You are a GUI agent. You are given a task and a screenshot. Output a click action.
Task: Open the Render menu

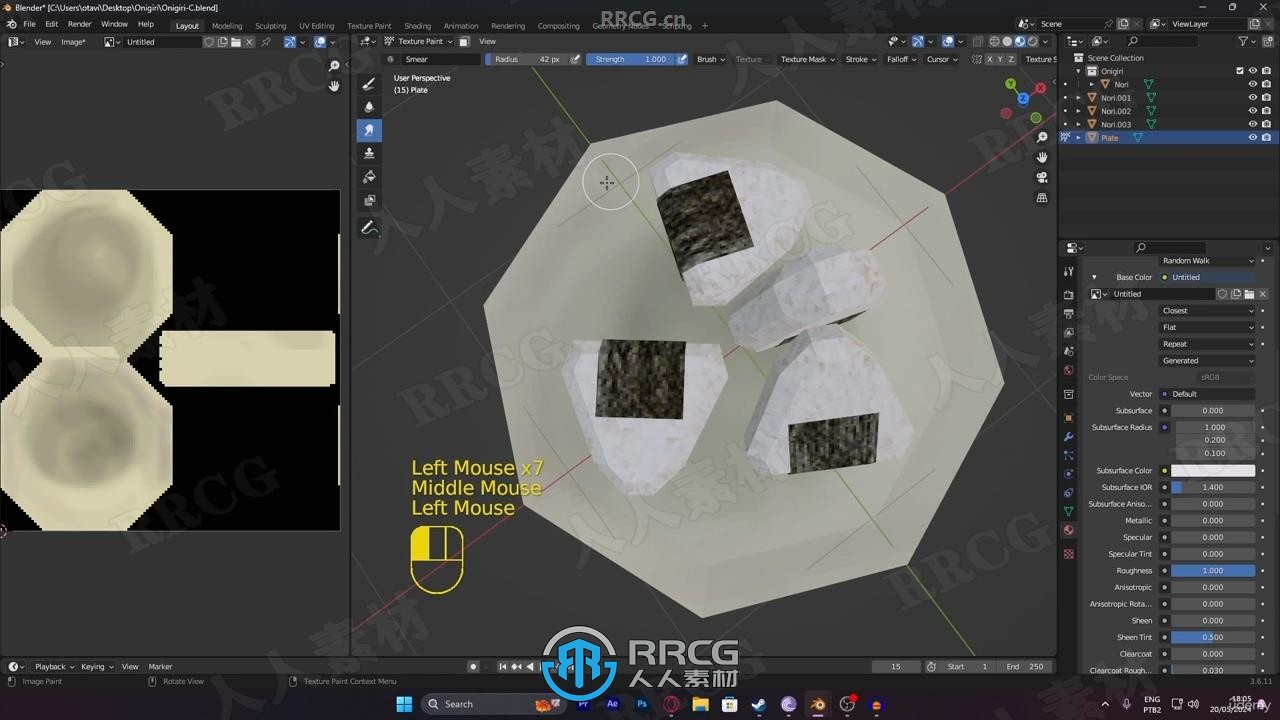(x=79, y=24)
